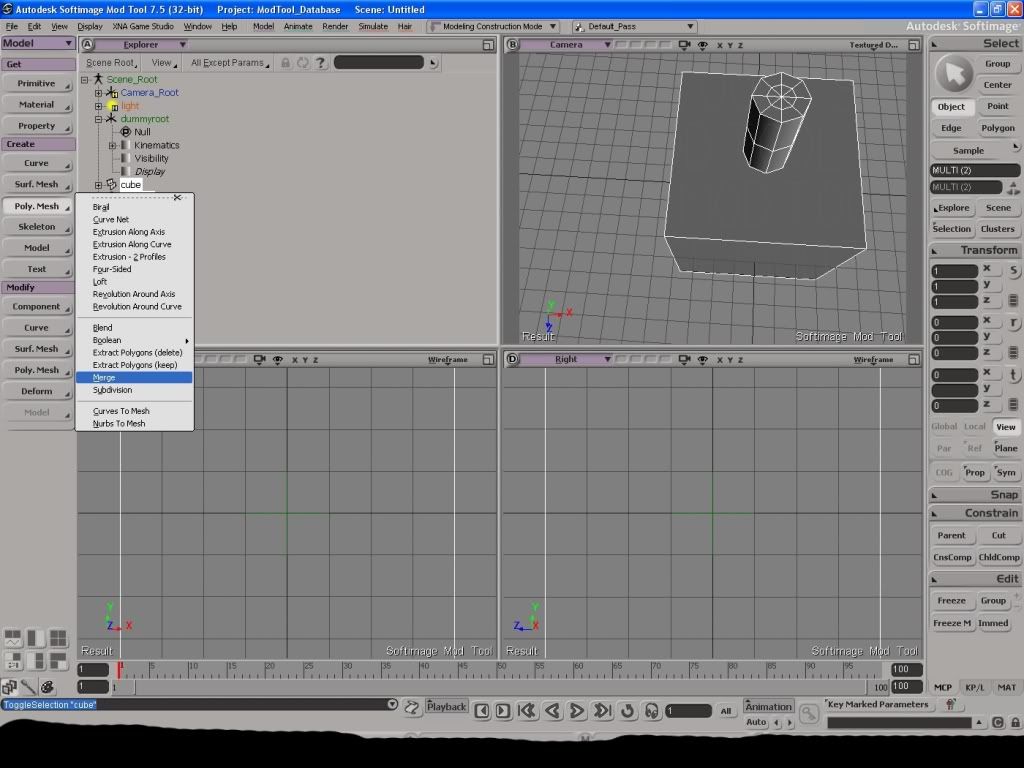Go to last frame button
Screen dimensions: 1024x768
point(602,711)
